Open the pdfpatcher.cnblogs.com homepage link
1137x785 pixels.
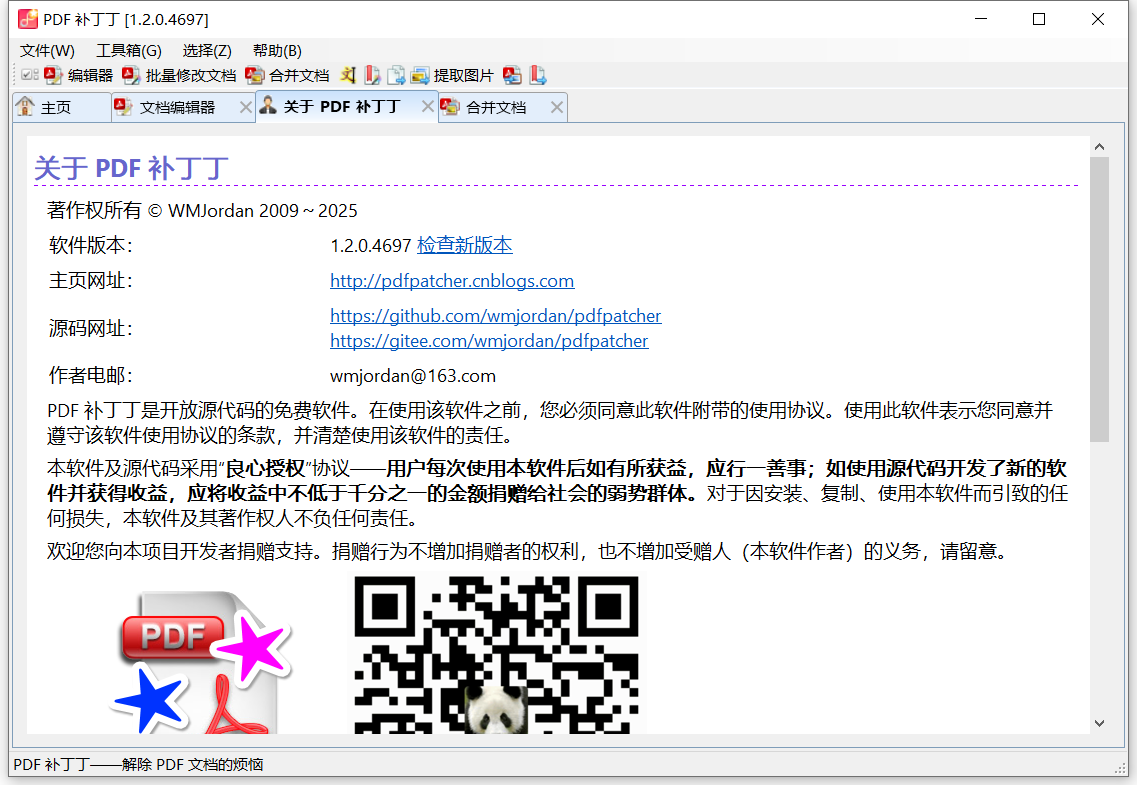452,281
